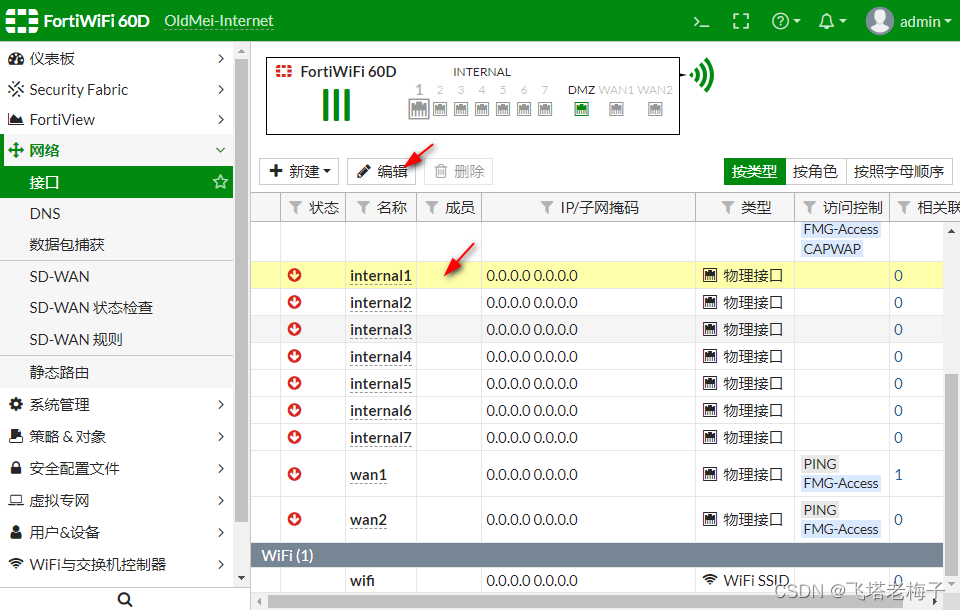Select the internal3 interface name
Screen dimensions: 960x610
pos(381,330)
